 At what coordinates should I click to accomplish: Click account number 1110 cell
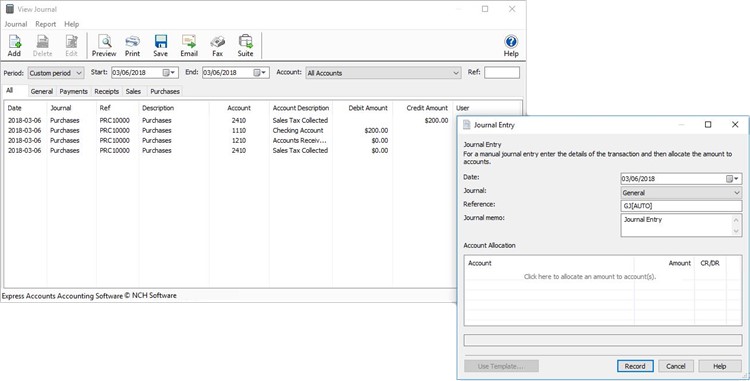coord(239,131)
